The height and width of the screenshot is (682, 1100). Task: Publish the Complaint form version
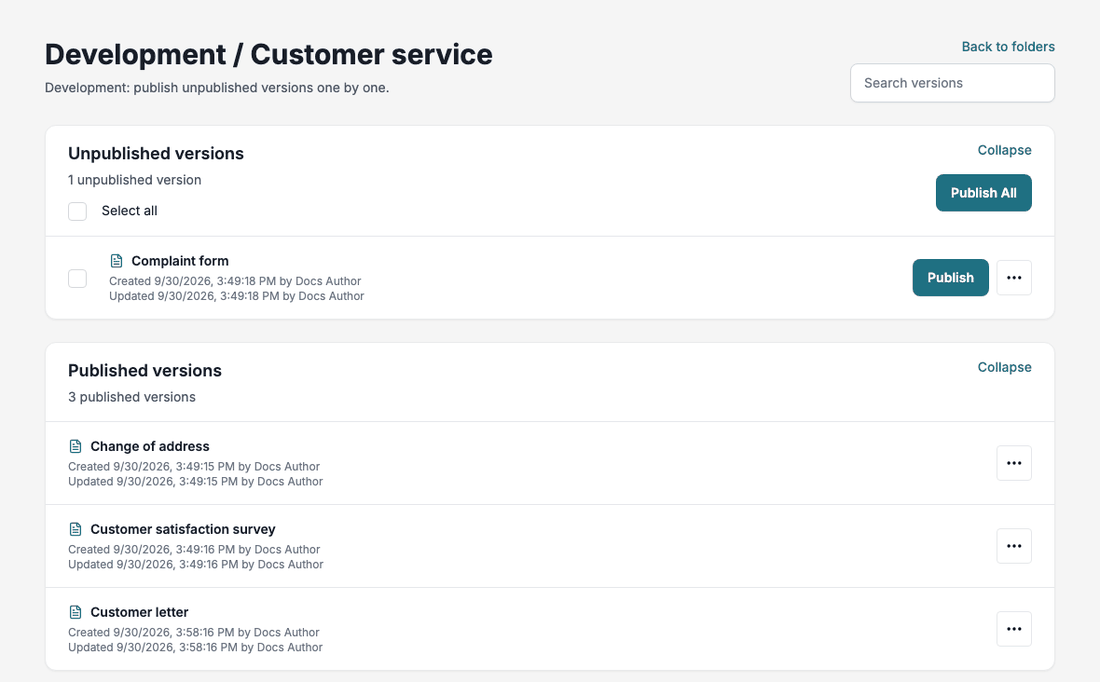pyautogui.click(x=950, y=278)
